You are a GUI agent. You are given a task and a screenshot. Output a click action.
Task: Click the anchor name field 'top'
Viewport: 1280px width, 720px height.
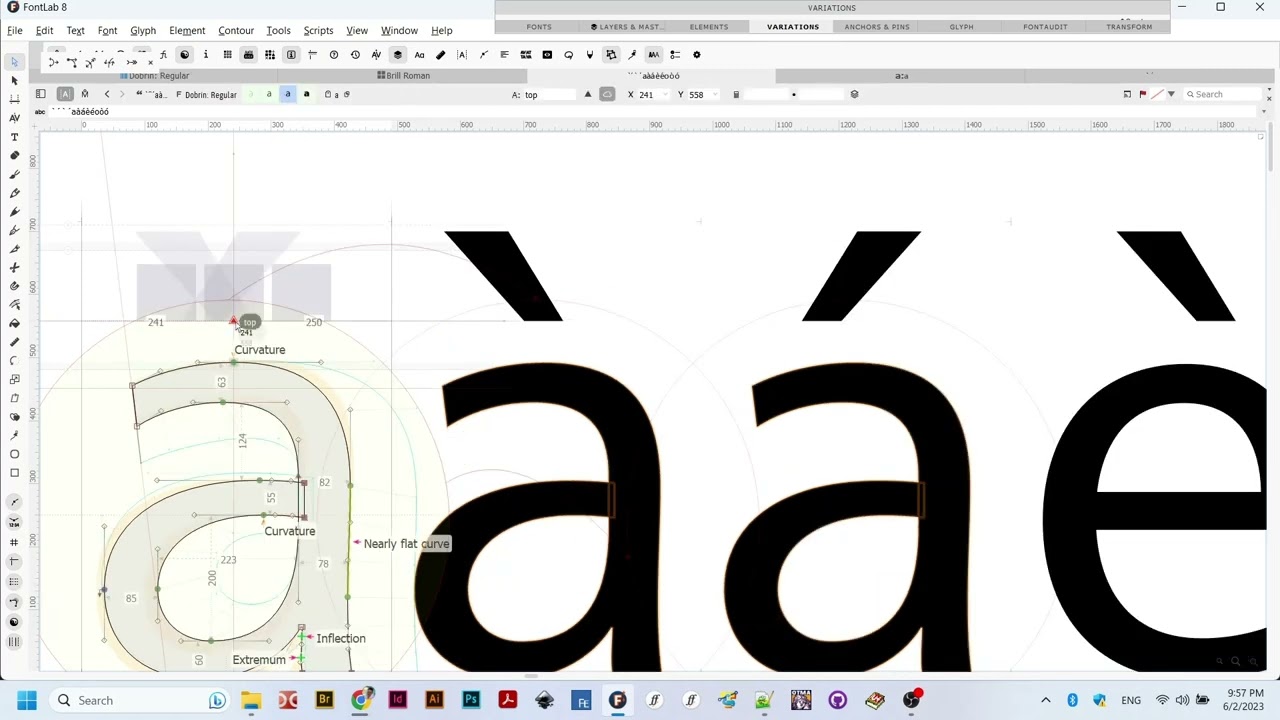pos(548,95)
